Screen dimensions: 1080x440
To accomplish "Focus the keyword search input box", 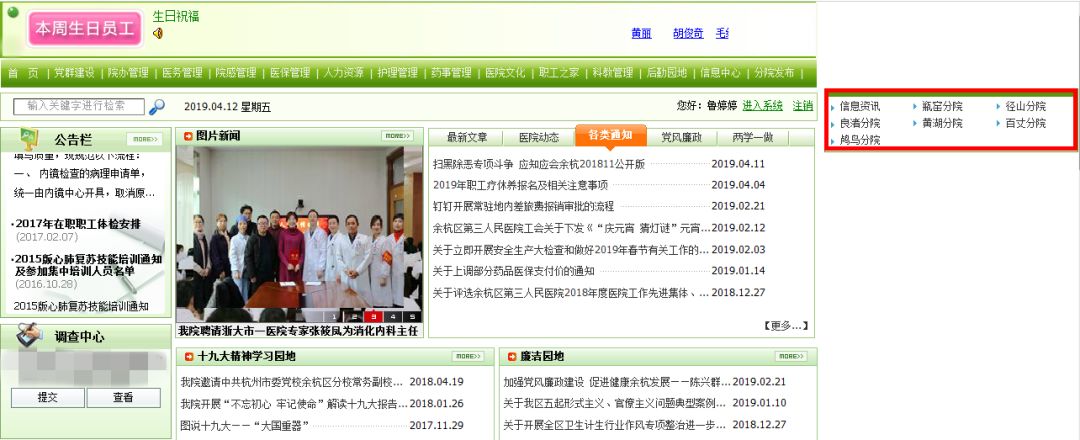I will pyautogui.click(x=79, y=106).
